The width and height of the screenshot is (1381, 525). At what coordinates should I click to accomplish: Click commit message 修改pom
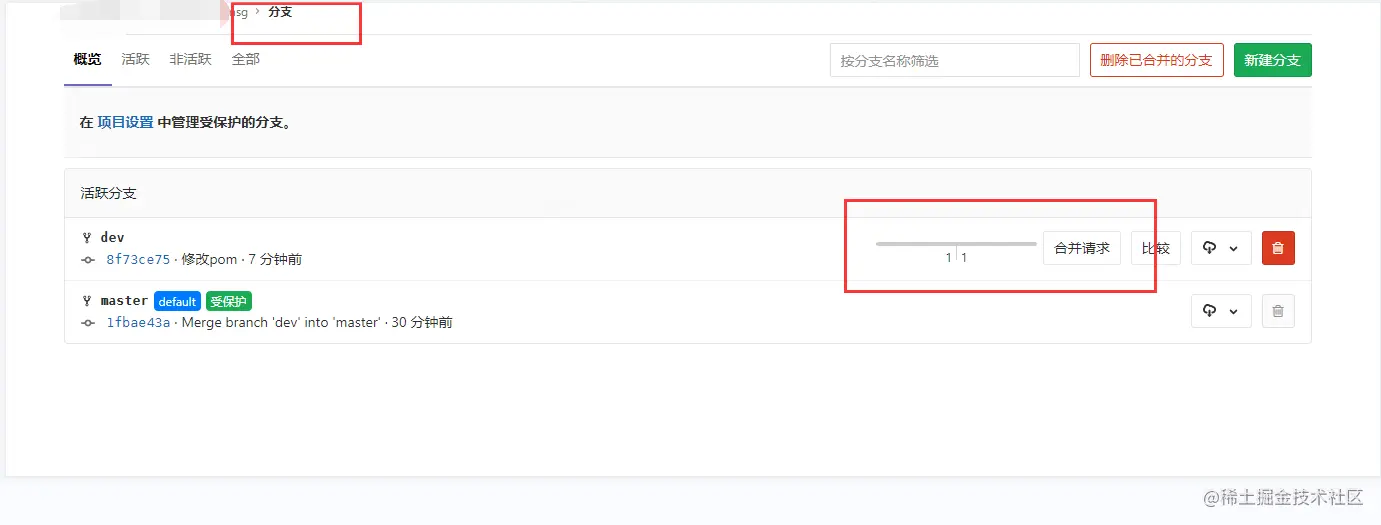(209, 260)
